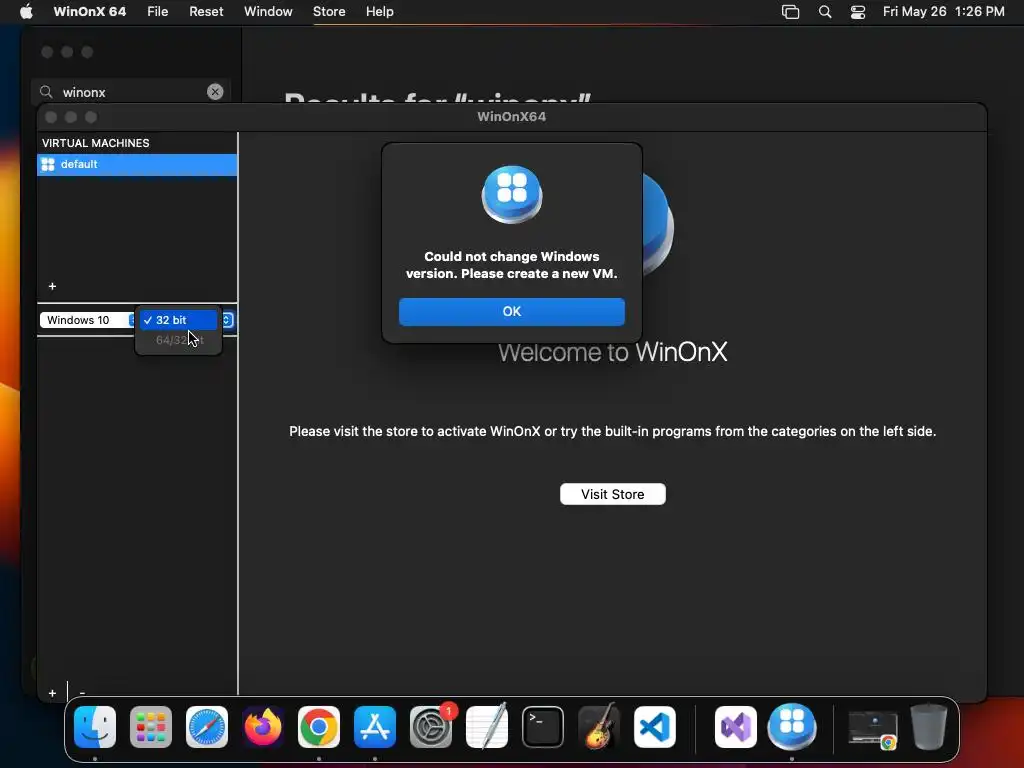Choose the 64/32 bit option

point(178,340)
